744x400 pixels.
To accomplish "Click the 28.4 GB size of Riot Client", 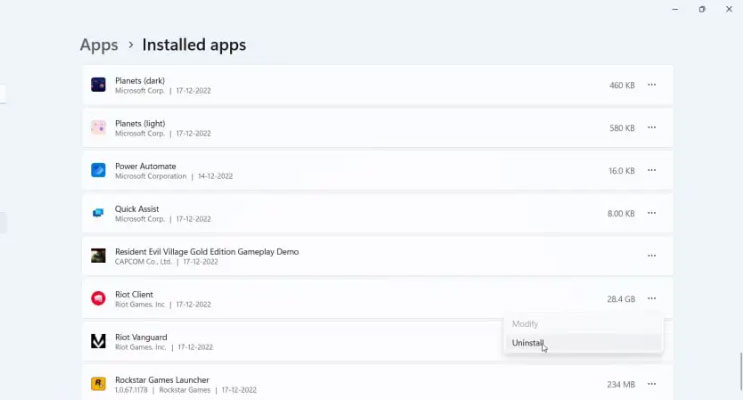I will tap(621, 299).
